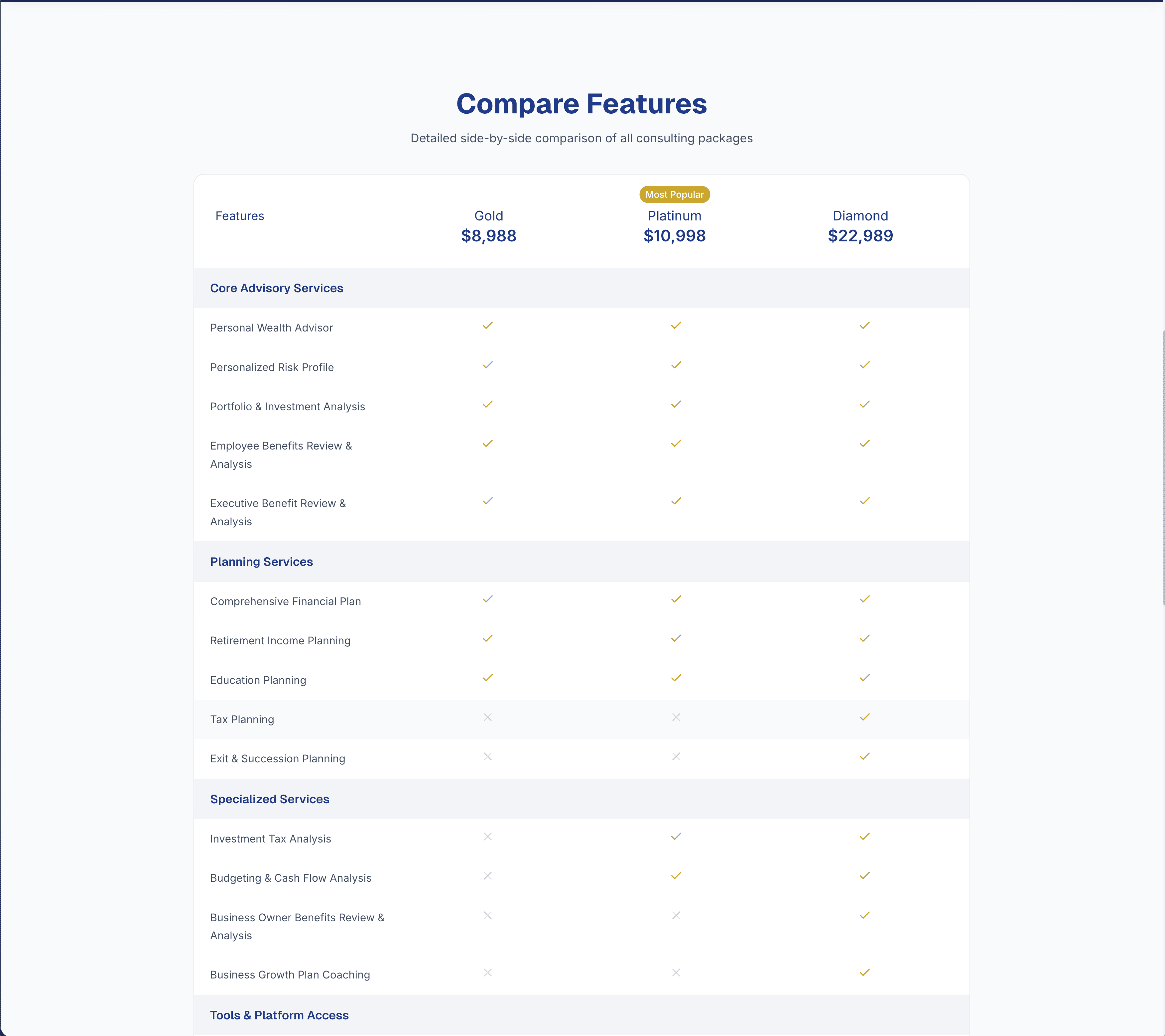The height and width of the screenshot is (1036, 1165).
Task: Click the Platinum checkmark for Retirement Income Planning
Action: tap(675, 638)
